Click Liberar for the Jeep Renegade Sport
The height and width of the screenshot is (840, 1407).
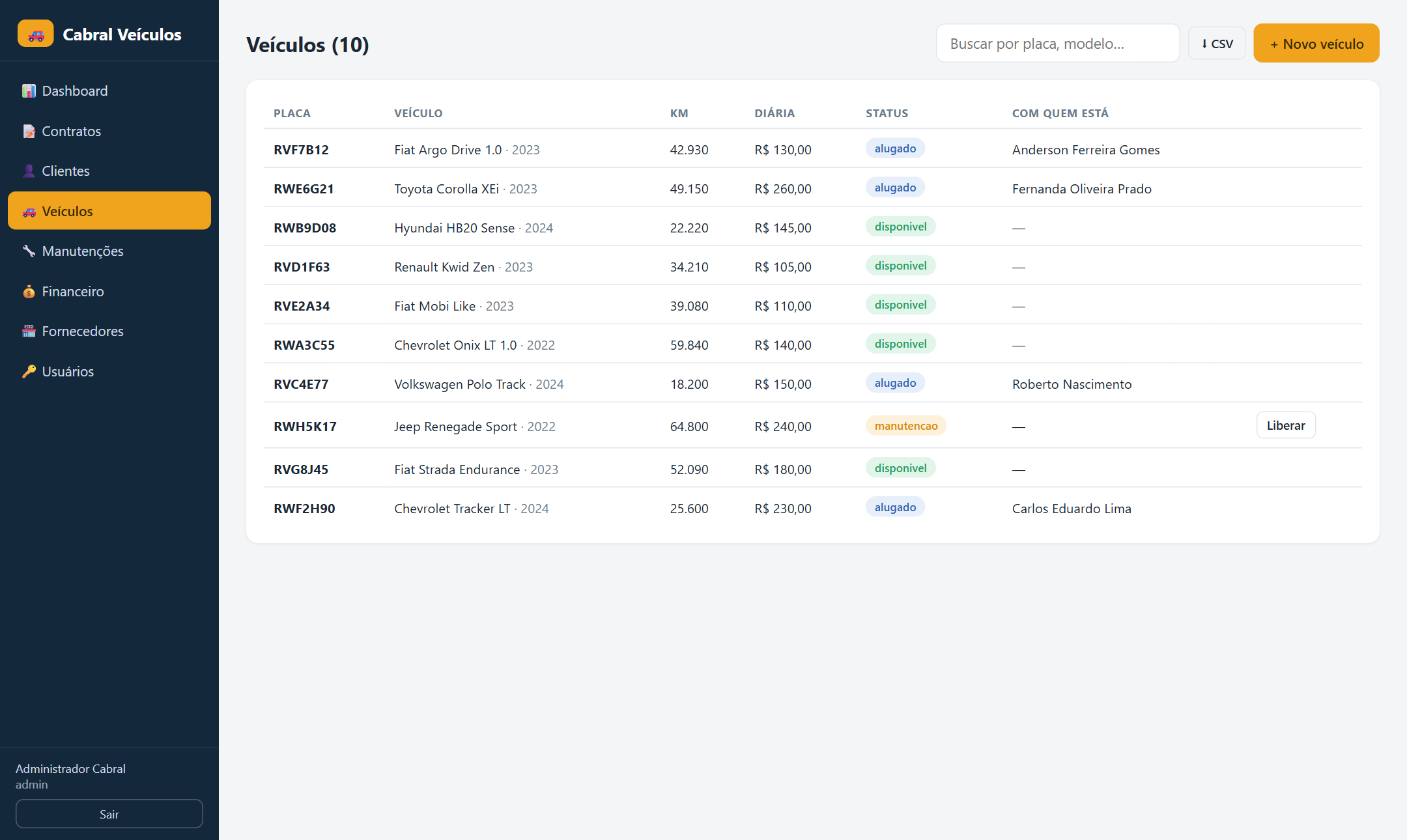click(1286, 425)
